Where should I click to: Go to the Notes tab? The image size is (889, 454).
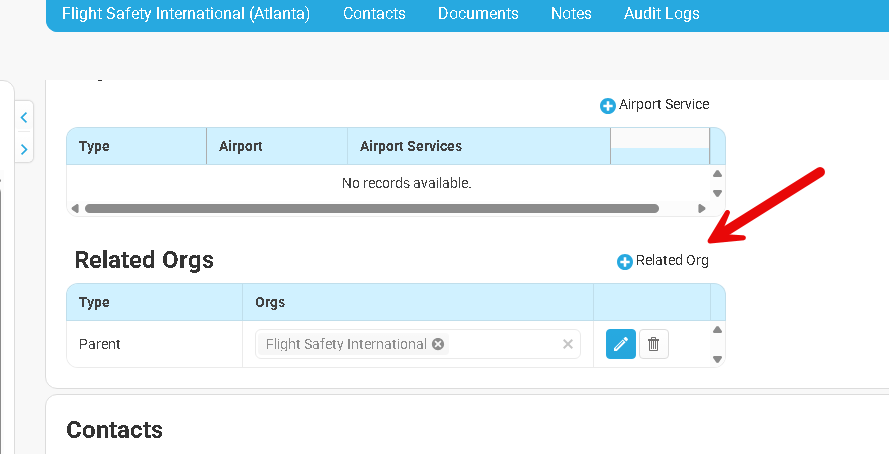click(x=571, y=14)
